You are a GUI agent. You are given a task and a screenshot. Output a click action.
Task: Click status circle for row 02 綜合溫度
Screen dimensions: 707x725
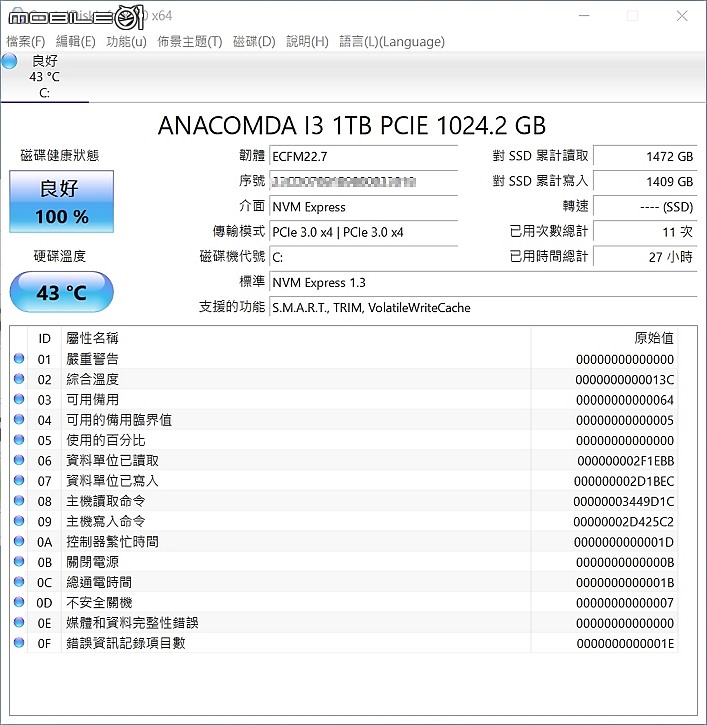(x=19, y=379)
